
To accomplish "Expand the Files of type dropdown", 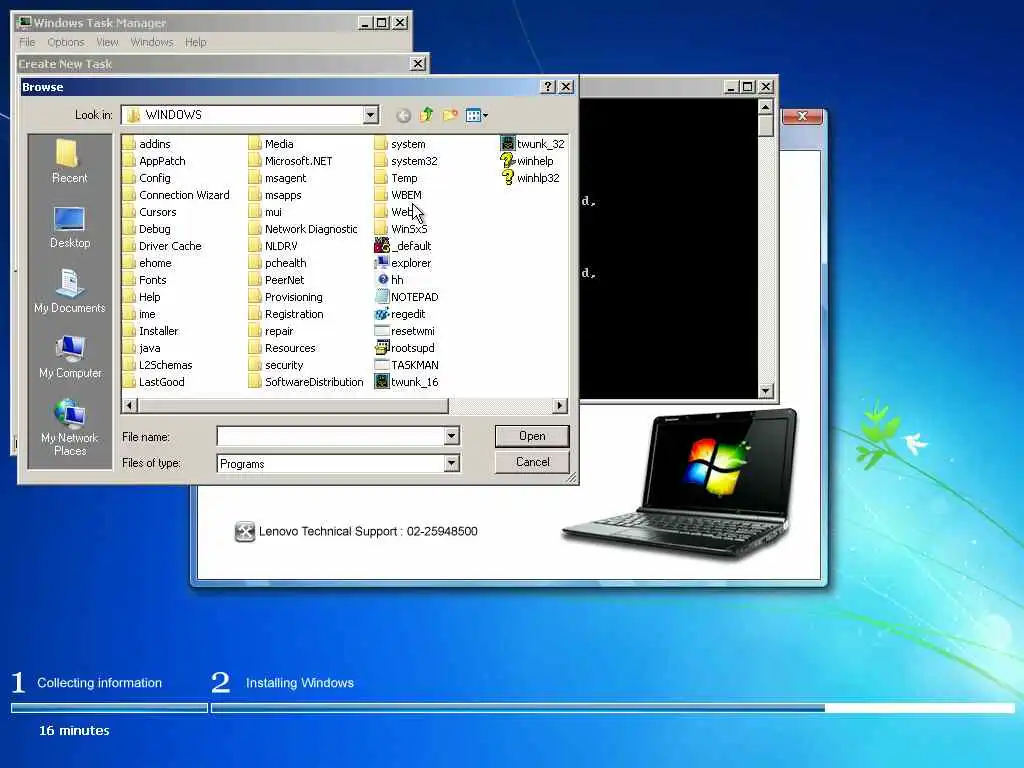I will point(451,463).
